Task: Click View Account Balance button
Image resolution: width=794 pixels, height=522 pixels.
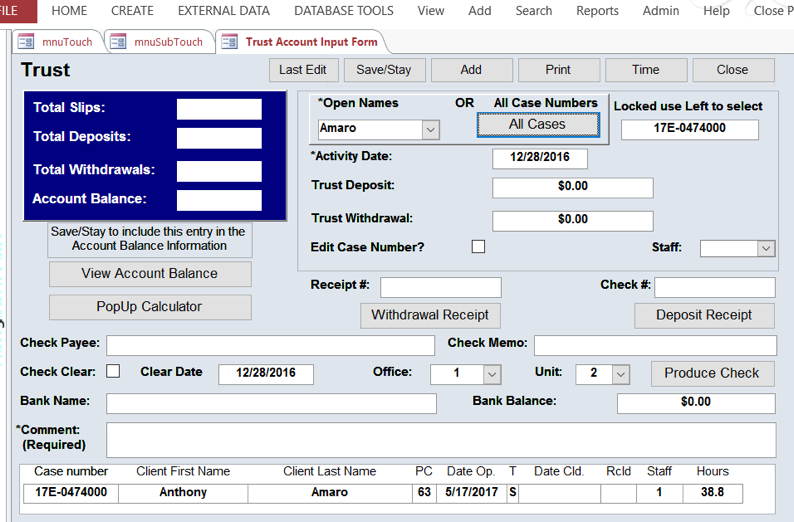Action: [149, 274]
